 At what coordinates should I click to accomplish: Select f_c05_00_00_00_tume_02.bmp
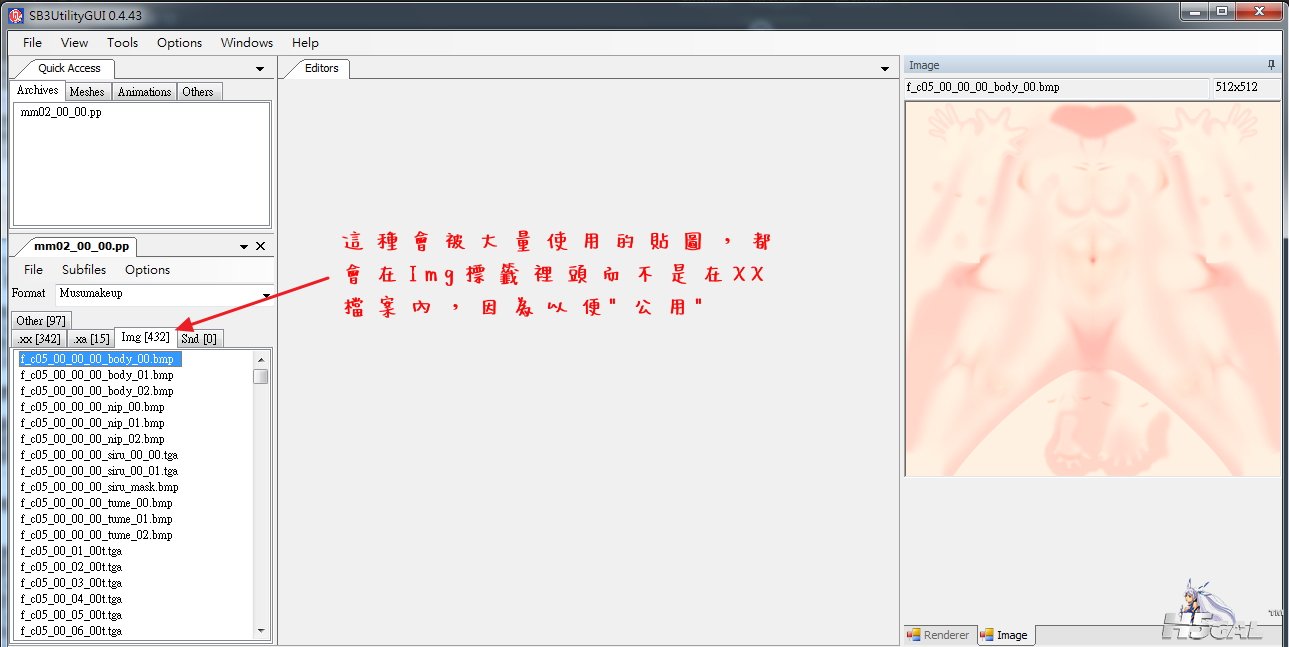(96, 535)
